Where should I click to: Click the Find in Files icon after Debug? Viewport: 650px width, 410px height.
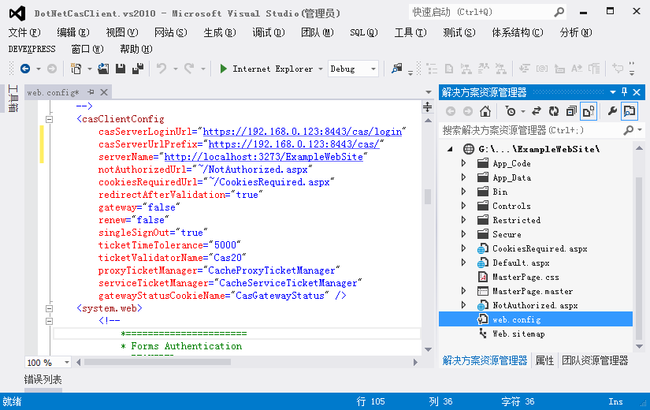point(397,68)
